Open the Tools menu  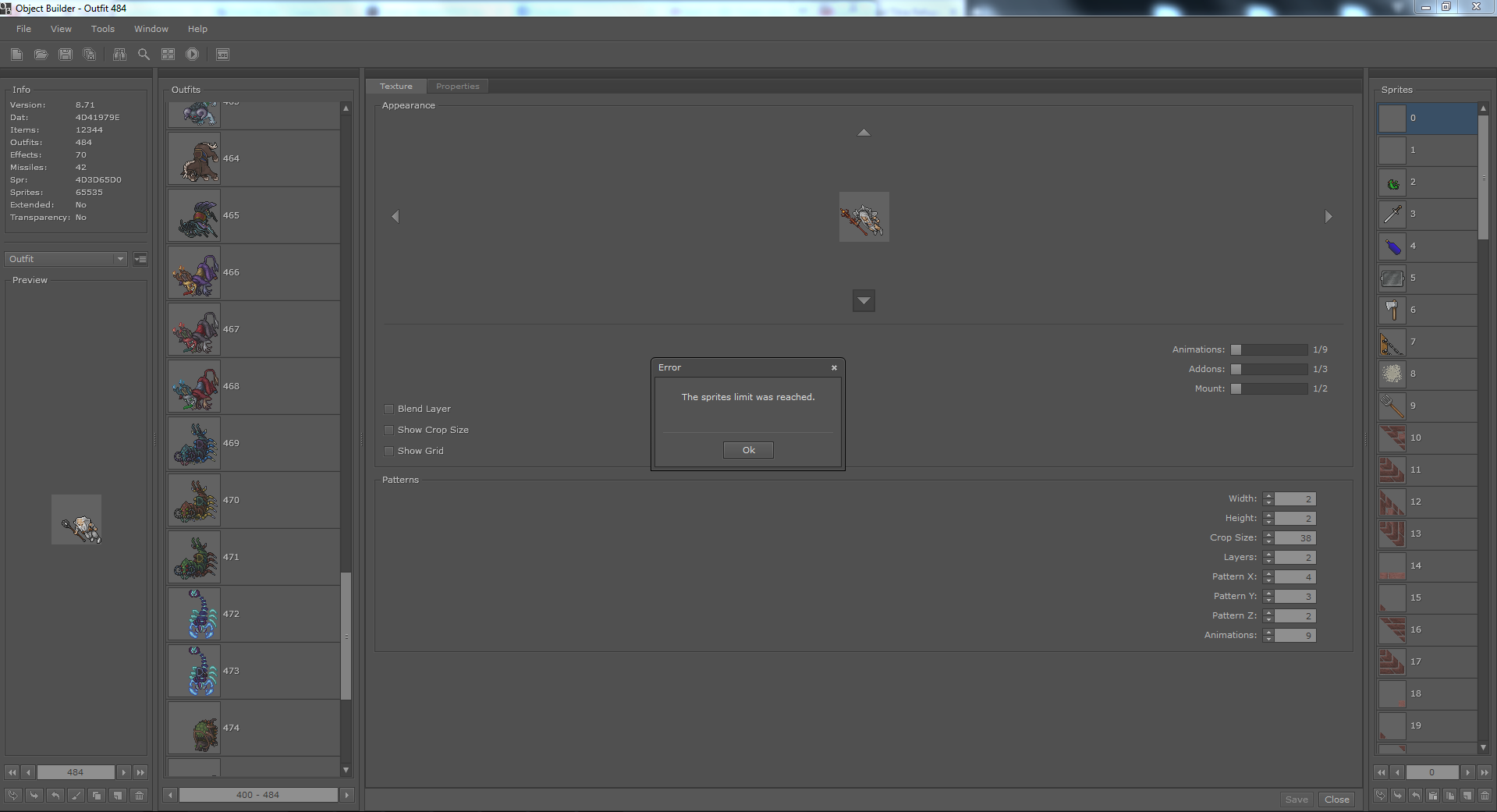click(103, 29)
